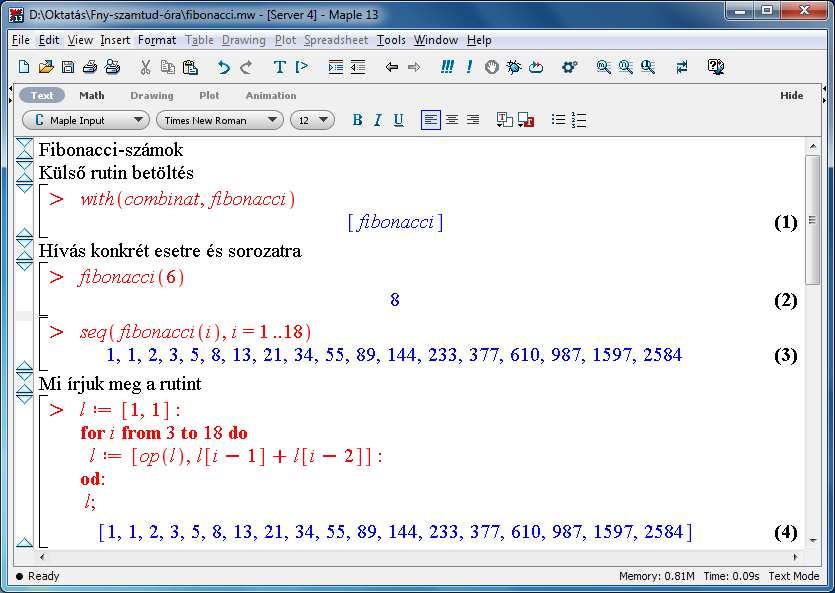This screenshot has width=835, height=593.
Task: Toggle numbered list formatting
Action: [579, 120]
